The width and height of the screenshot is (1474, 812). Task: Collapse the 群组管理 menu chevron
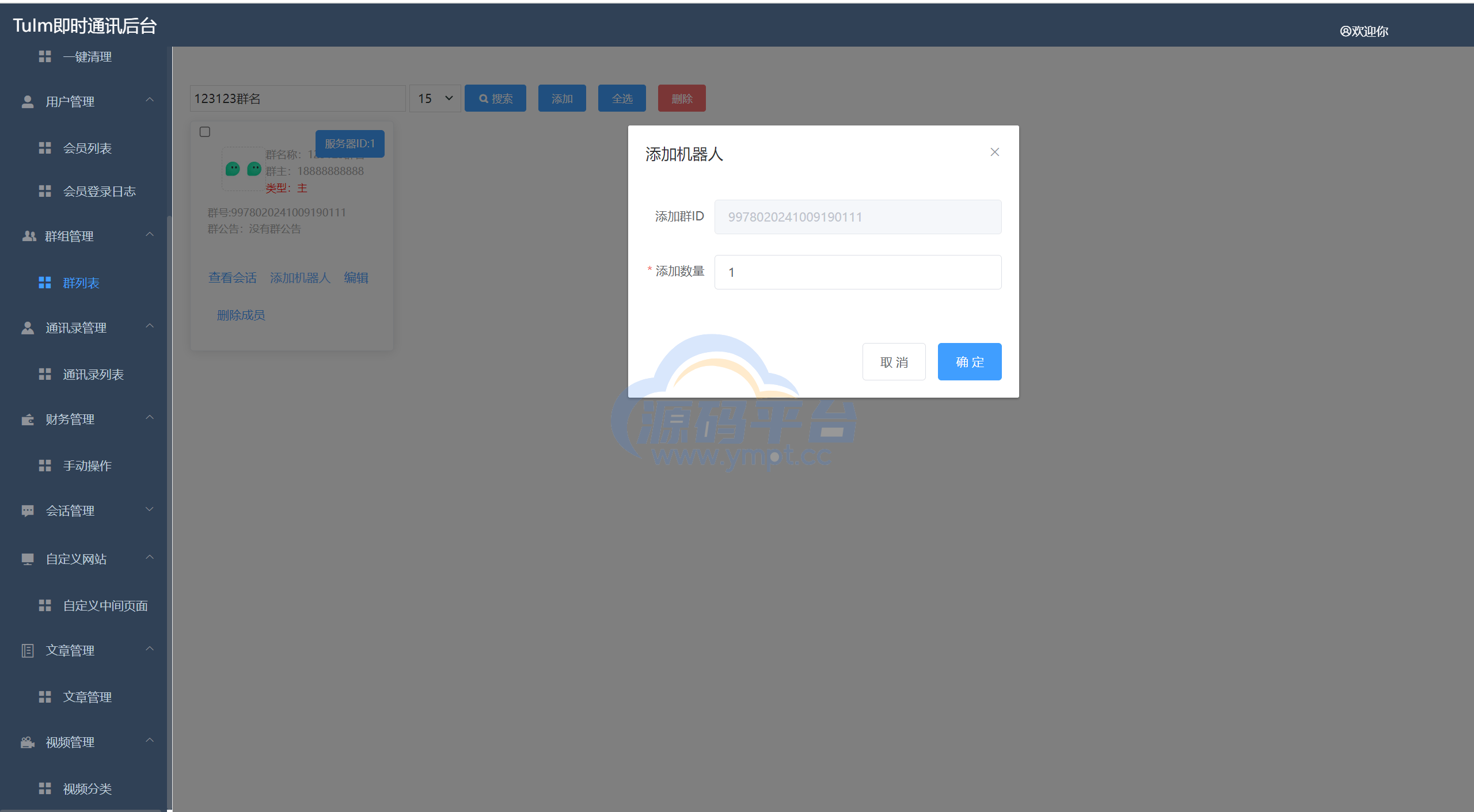[150, 235]
